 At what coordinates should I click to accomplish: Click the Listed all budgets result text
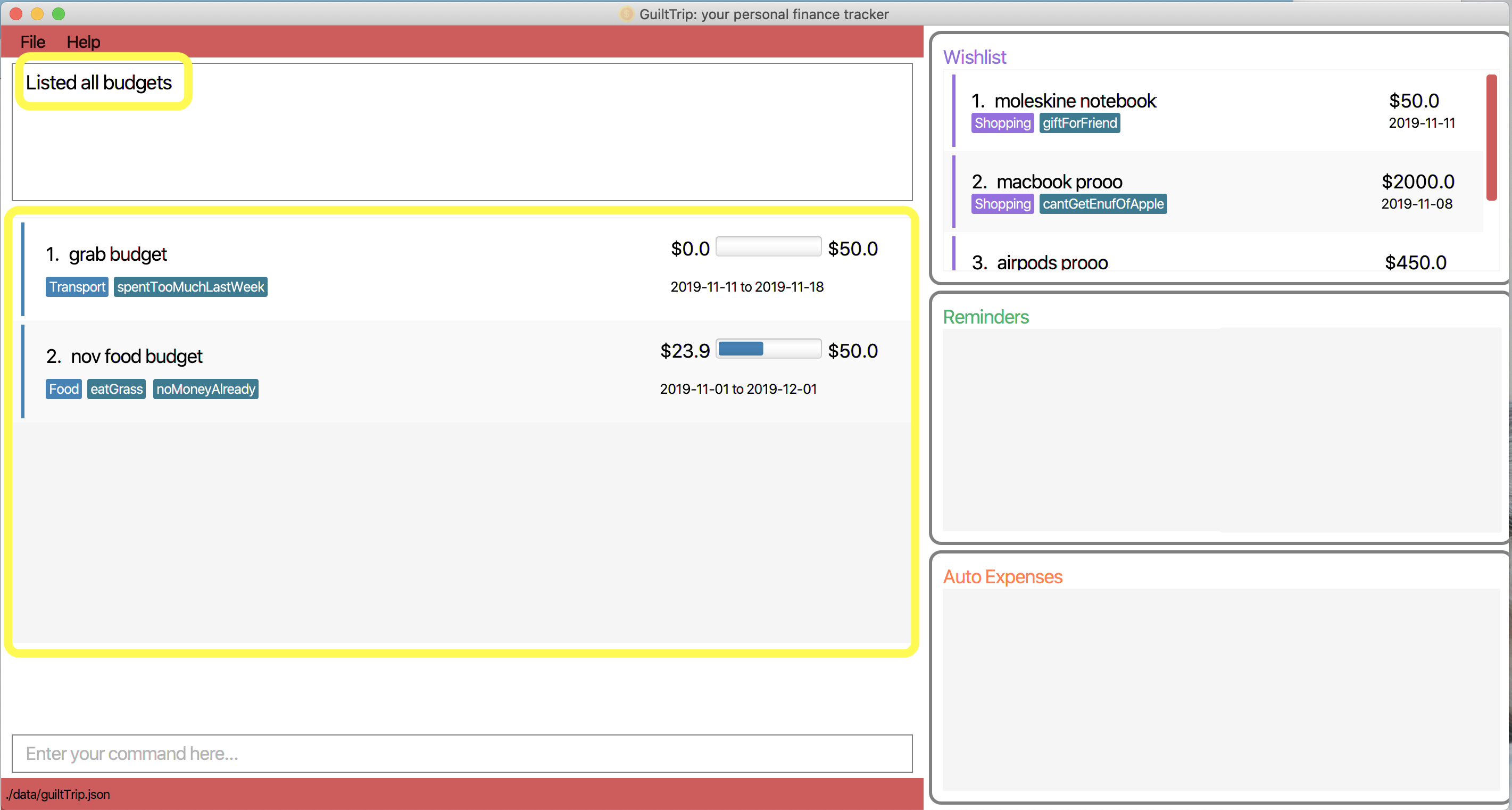pyautogui.click(x=98, y=83)
